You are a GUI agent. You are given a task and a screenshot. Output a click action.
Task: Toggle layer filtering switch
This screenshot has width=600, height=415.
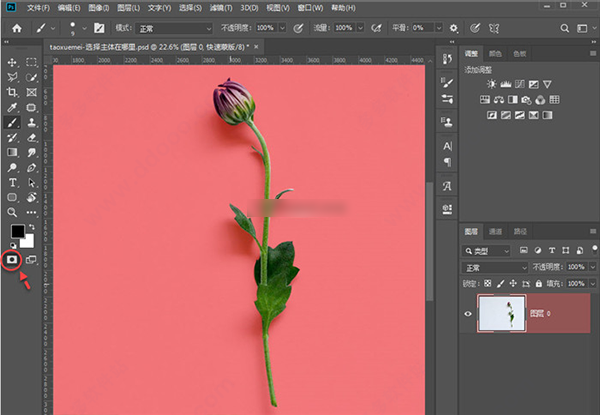pyautogui.click(x=594, y=249)
